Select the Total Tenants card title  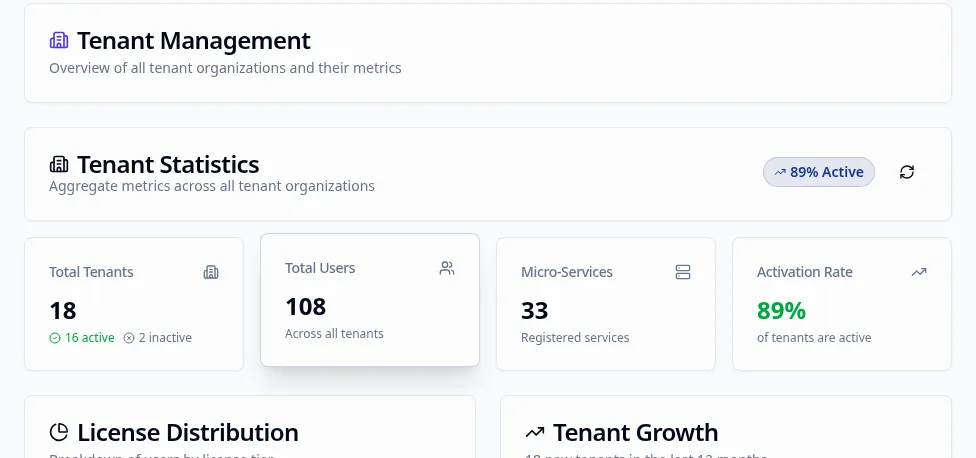(x=92, y=272)
